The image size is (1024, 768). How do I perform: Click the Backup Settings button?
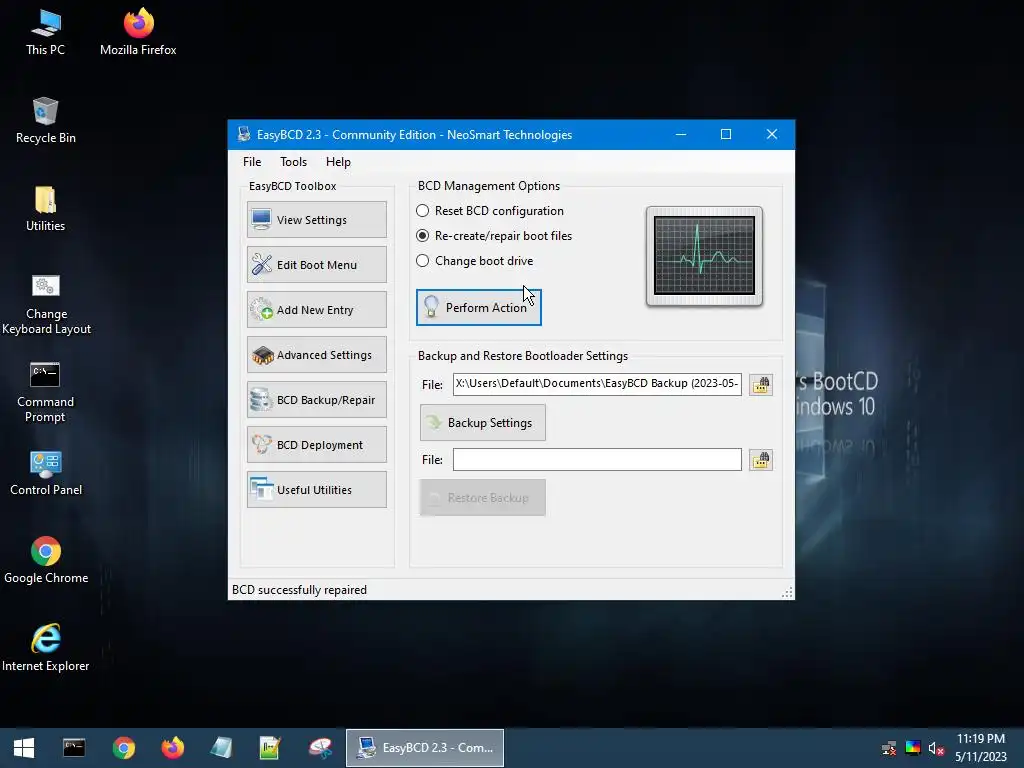pyautogui.click(x=483, y=423)
